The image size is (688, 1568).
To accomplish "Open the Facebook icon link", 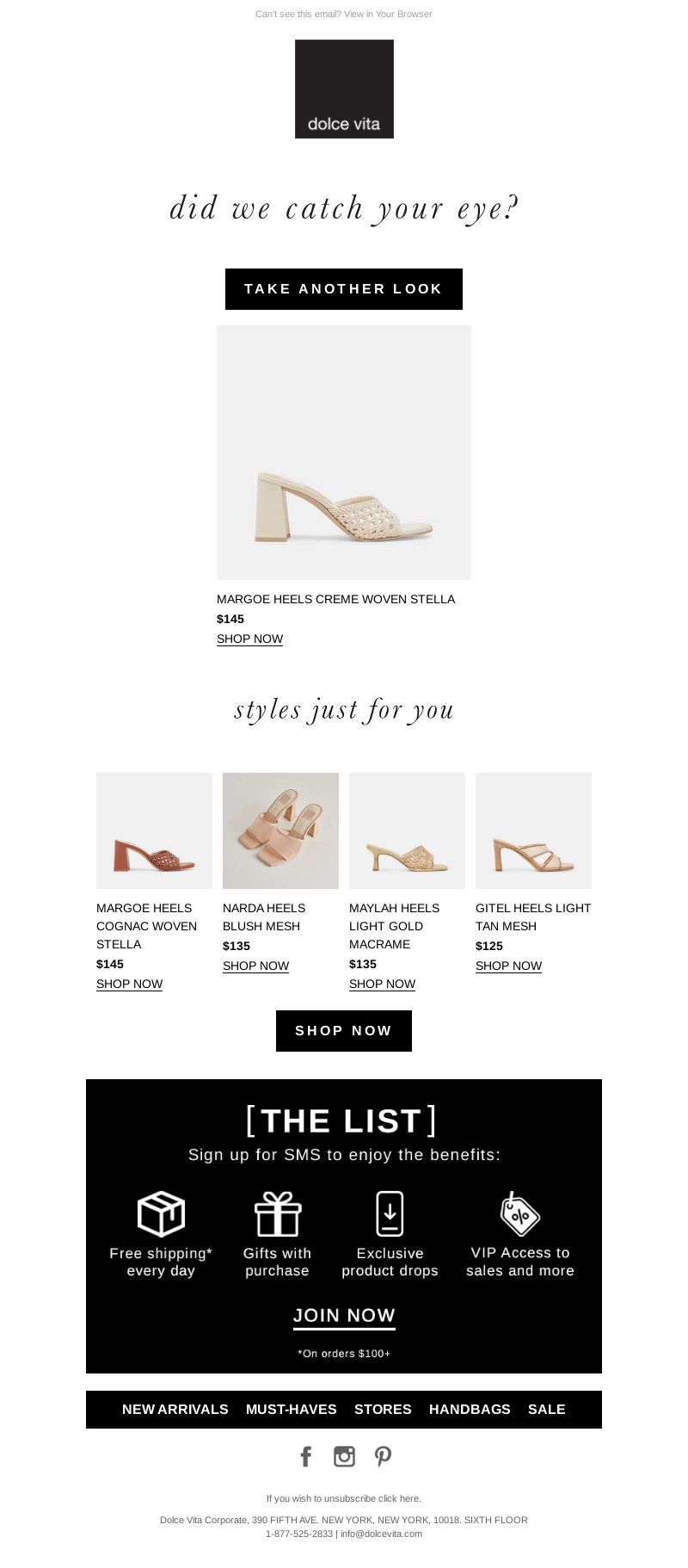I will (x=305, y=1456).
